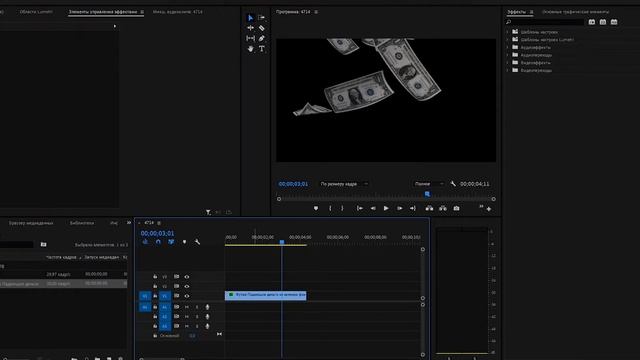The height and width of the screenshot is (360, 640).
Task: Expand the Аудиоэффекты folder
Action: 508,47
